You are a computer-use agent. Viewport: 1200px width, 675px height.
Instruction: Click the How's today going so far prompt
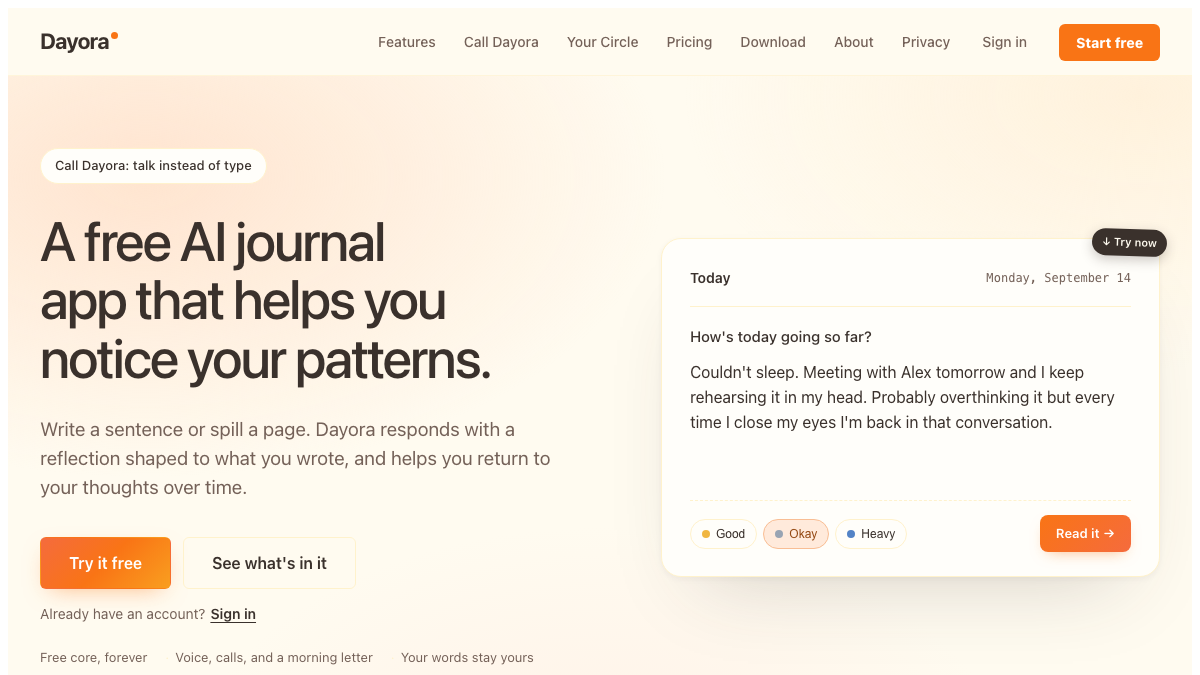click(781, 337)
